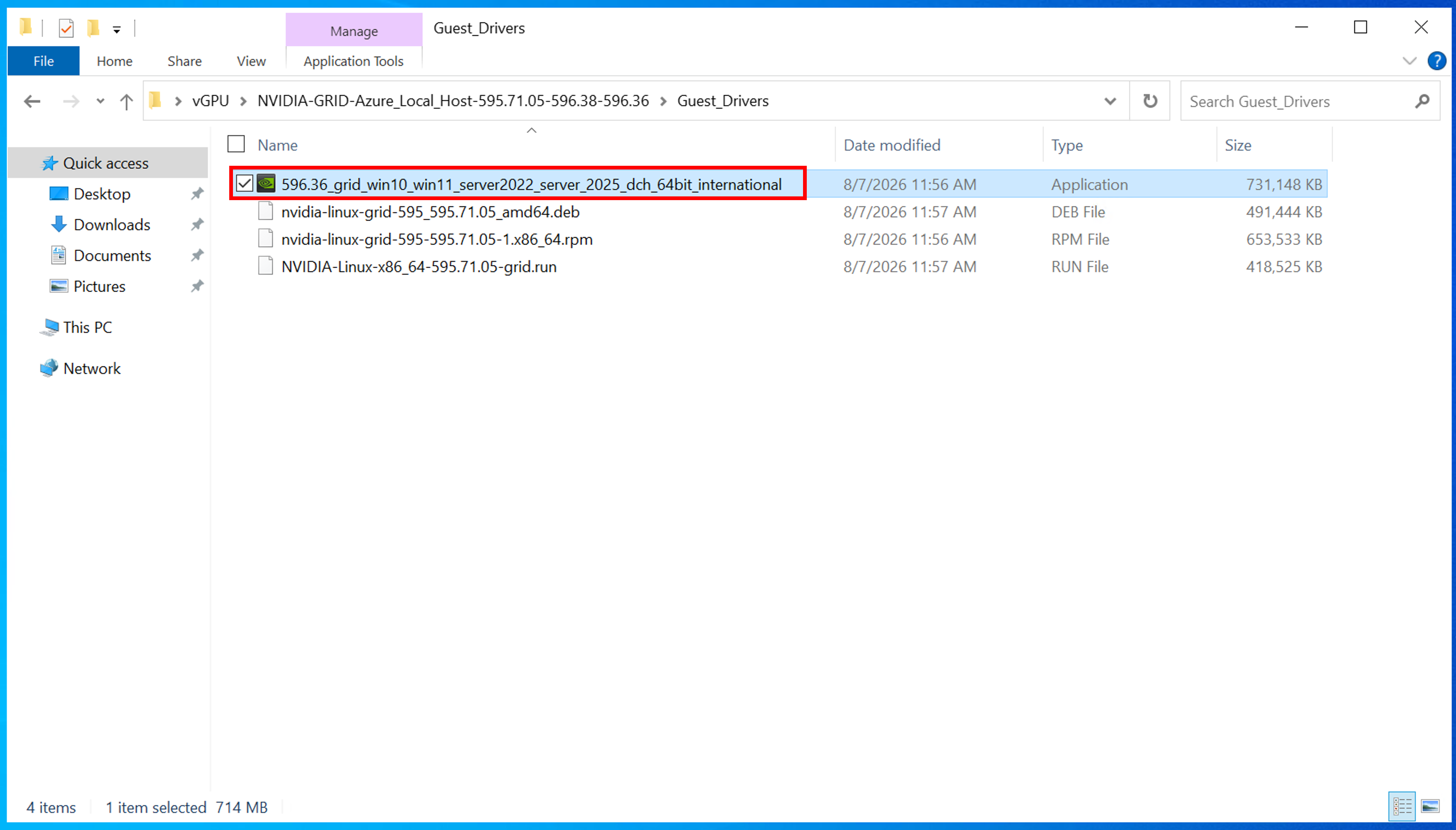Click the grid.run file icon

(x=265, y=265)
